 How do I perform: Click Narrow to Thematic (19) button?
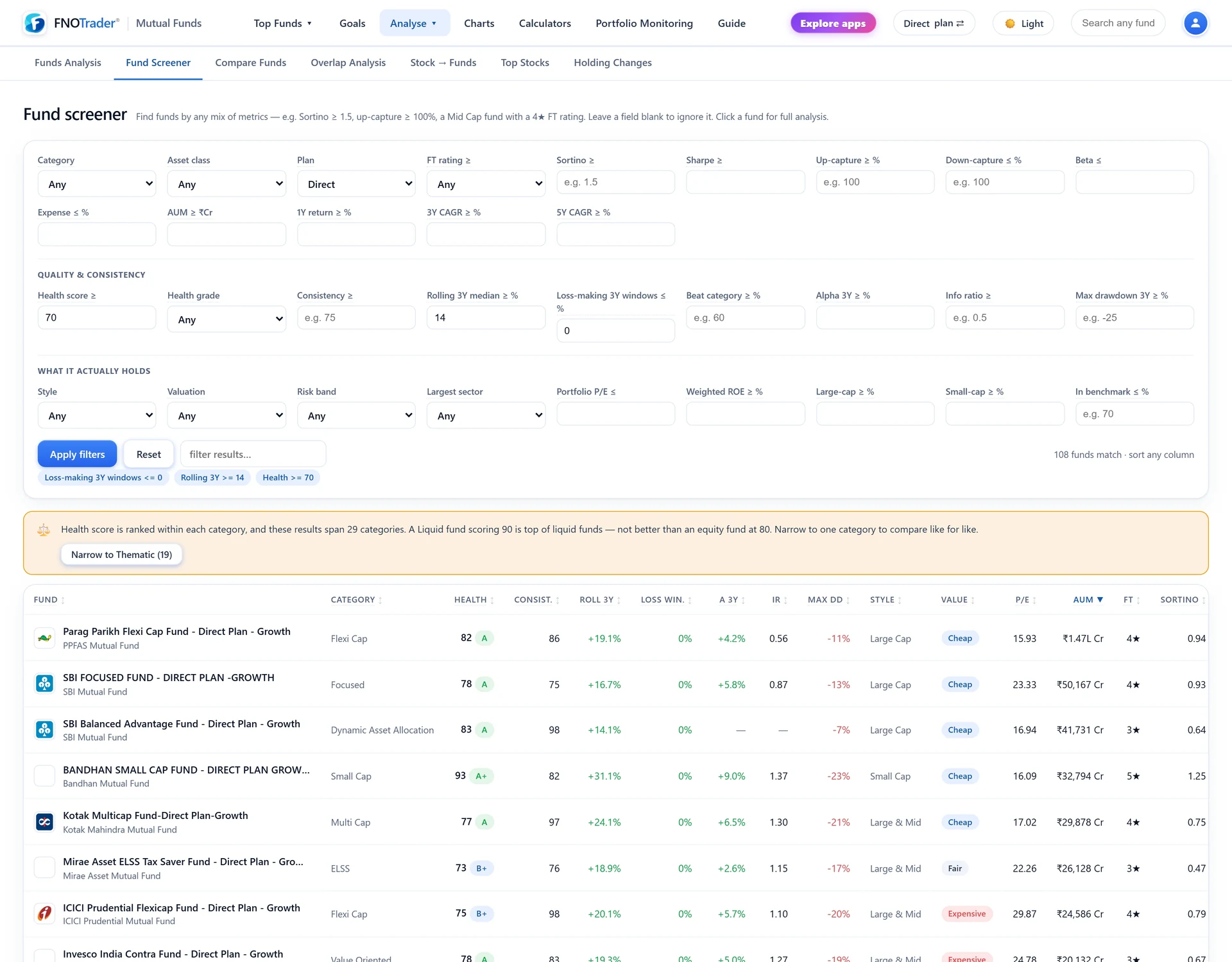point(121,555)
